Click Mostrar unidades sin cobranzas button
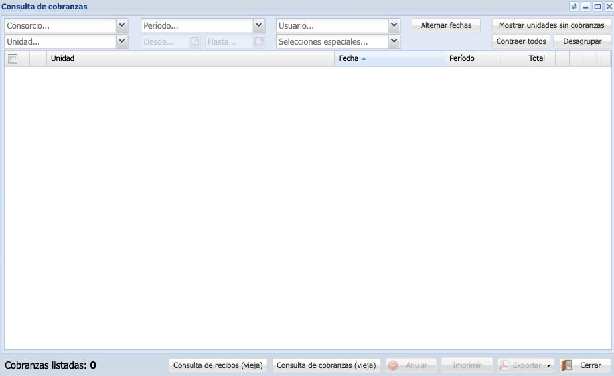 click(x=551, y=25)
